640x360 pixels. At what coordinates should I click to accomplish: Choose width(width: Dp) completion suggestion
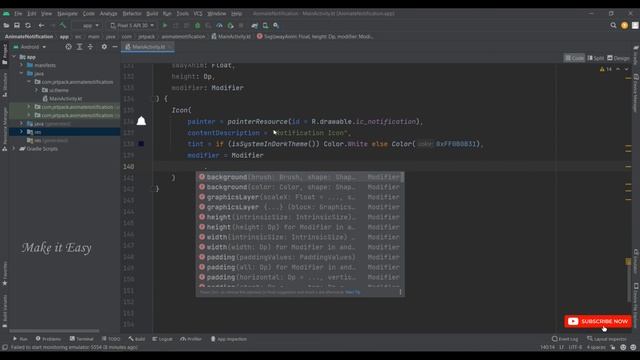(x=300, y=247)
